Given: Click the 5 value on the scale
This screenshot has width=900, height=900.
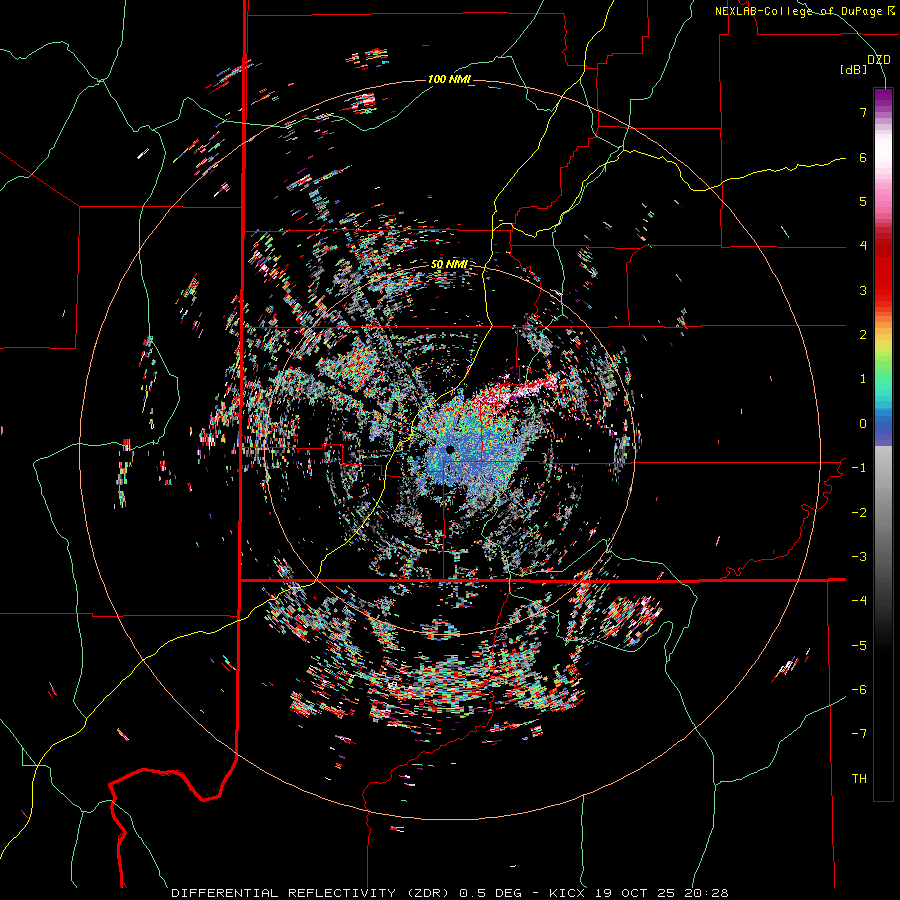Looking at the screenshot, I should 863,201.
